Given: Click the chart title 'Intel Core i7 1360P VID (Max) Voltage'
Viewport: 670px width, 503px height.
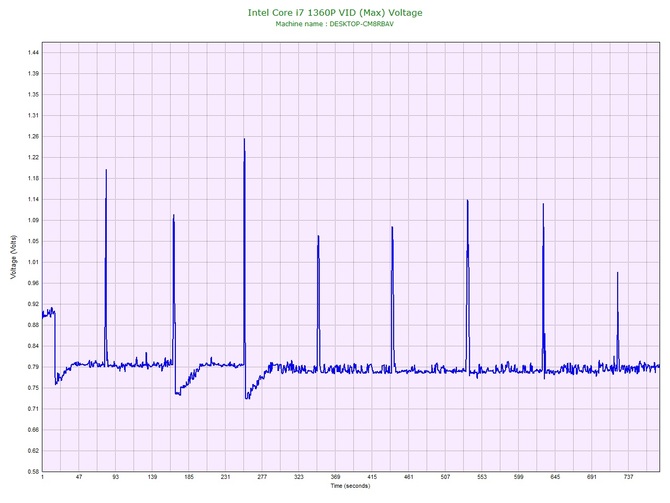Looking at the screenshot, I should tap(335, 13).
